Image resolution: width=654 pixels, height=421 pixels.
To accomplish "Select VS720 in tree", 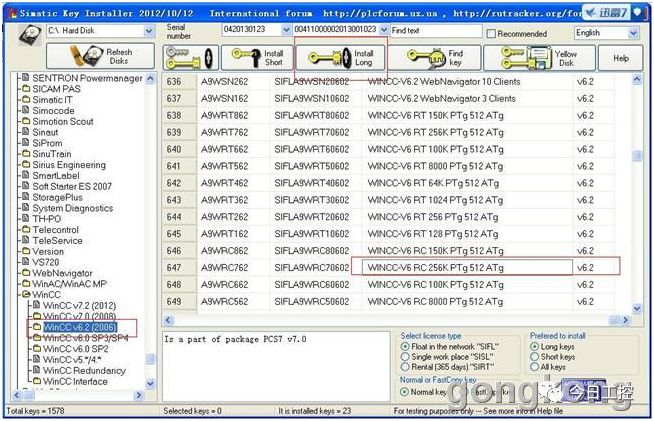I will [x=45, y=262].
